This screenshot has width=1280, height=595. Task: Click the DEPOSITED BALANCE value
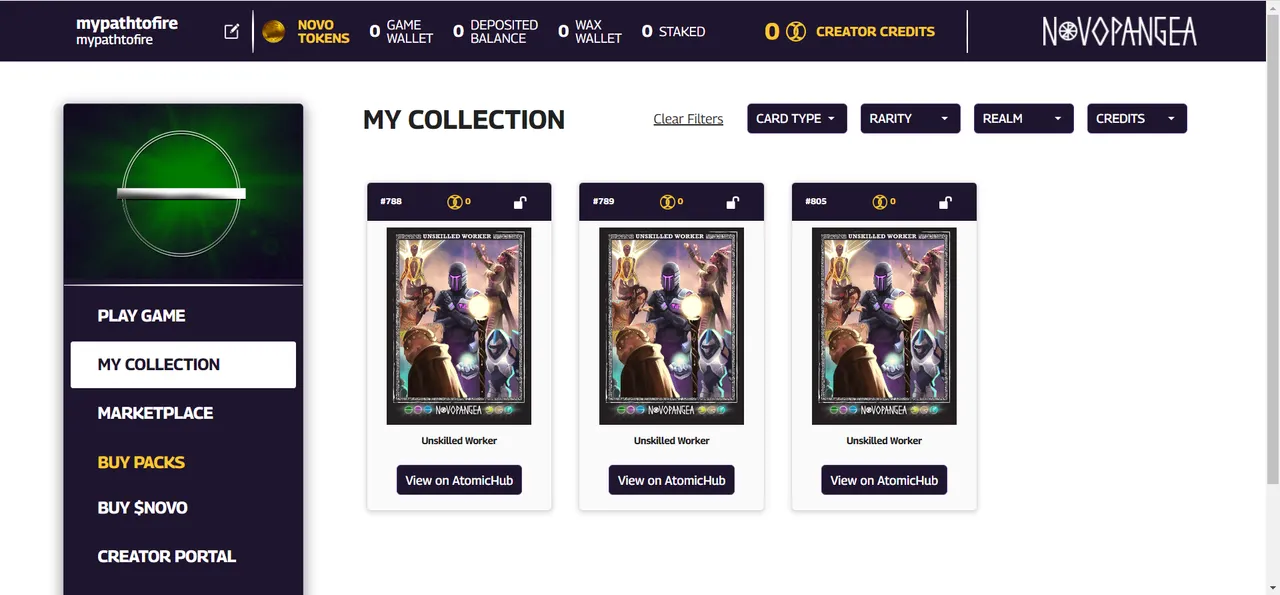point(495,32)
